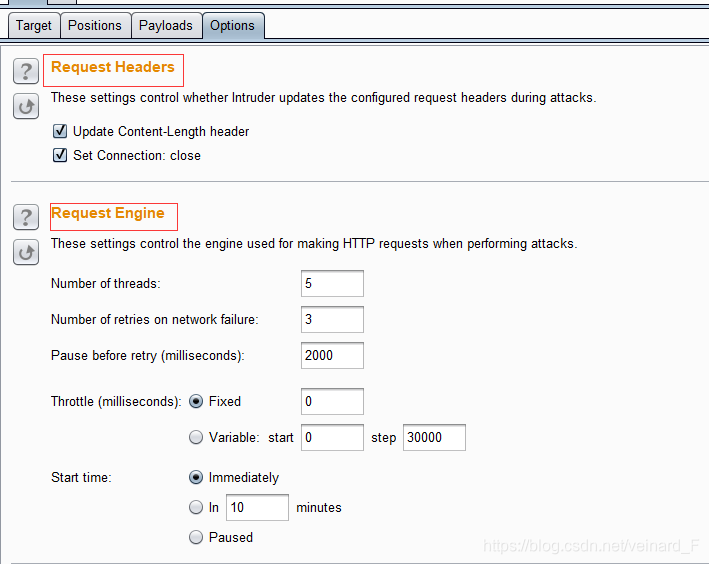Uncheck Update Content-Length header

click(60, 131)
